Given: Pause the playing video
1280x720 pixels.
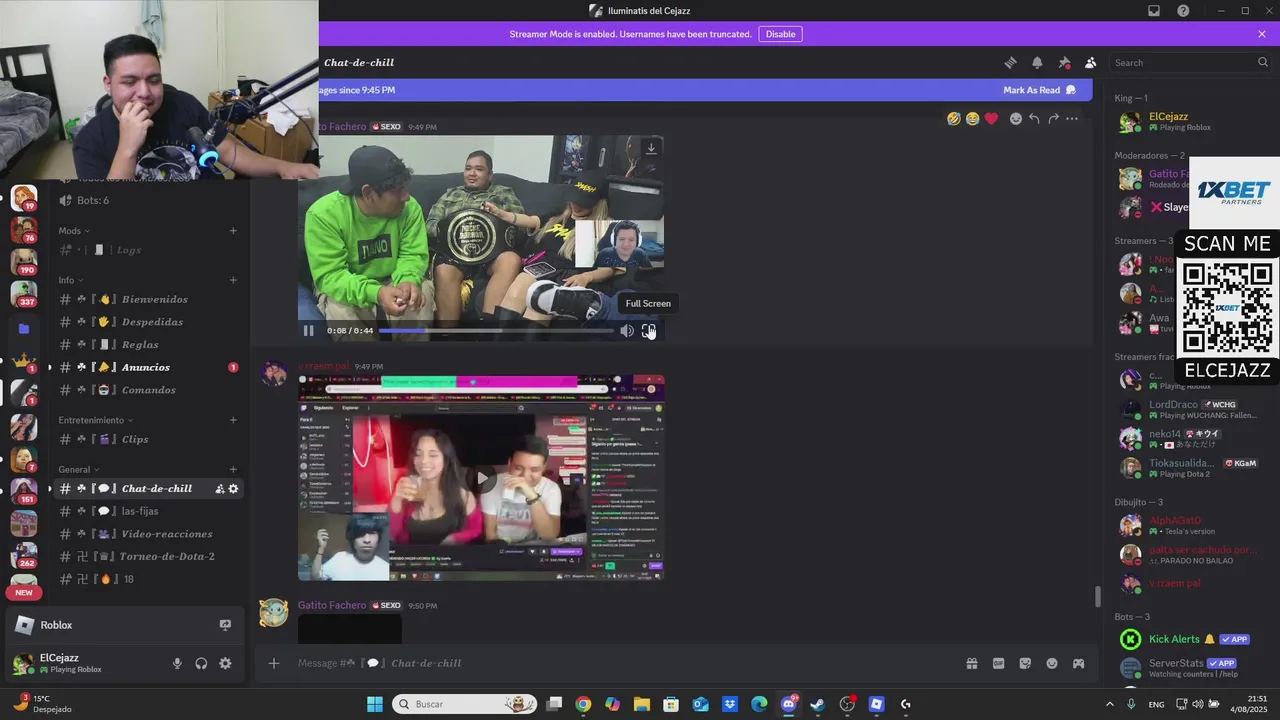Looking at the screenshot, I should tap(309, 331).
